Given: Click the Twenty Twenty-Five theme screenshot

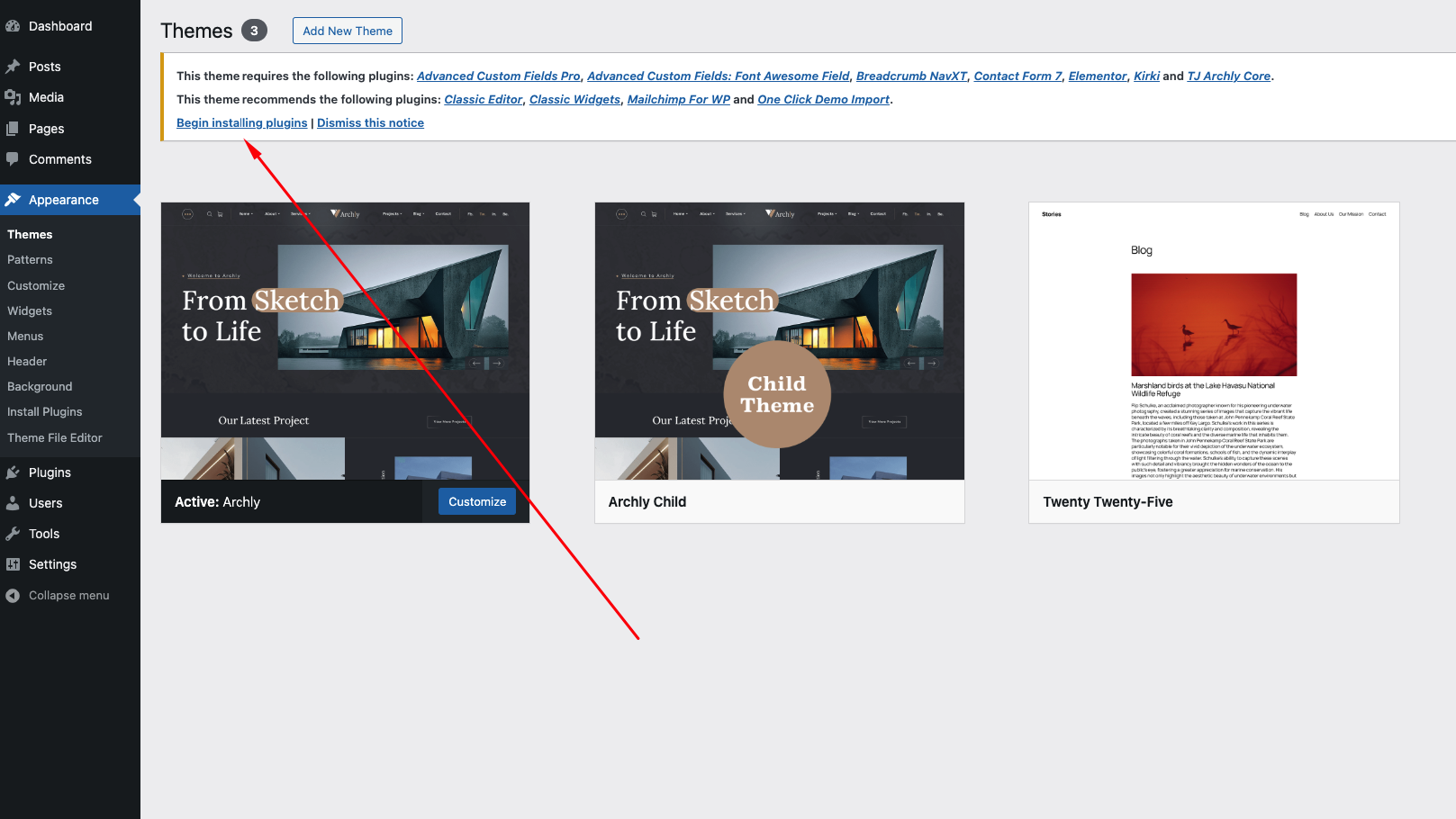Looking at the screenshot, I should tap(1214, 341).
